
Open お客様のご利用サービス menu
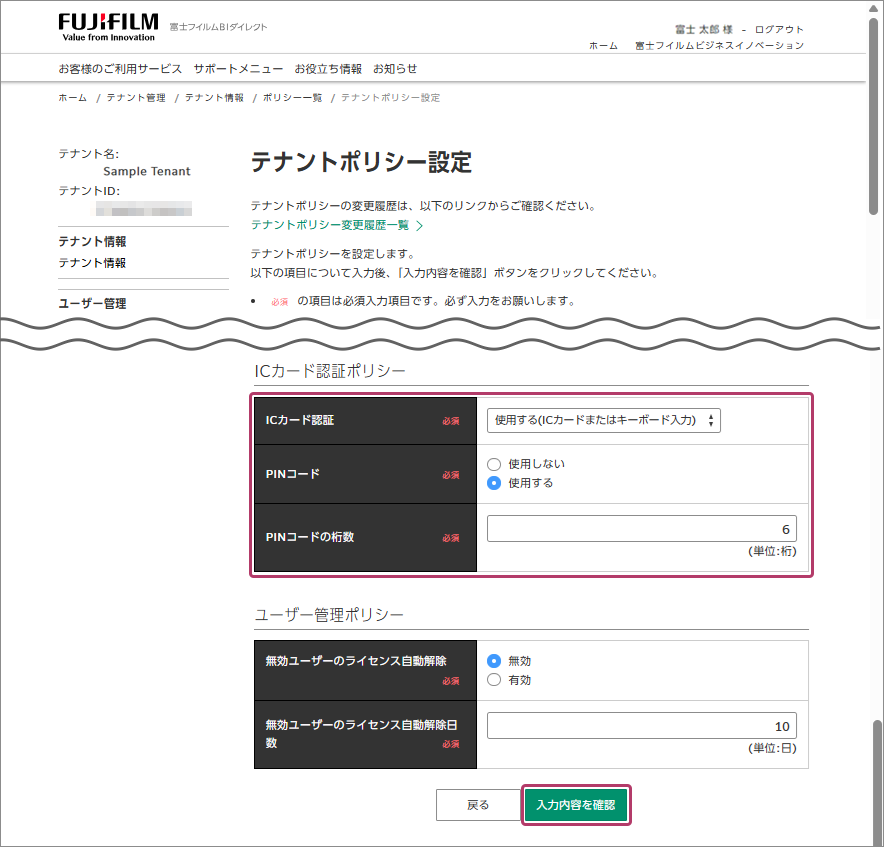[120, 69]
